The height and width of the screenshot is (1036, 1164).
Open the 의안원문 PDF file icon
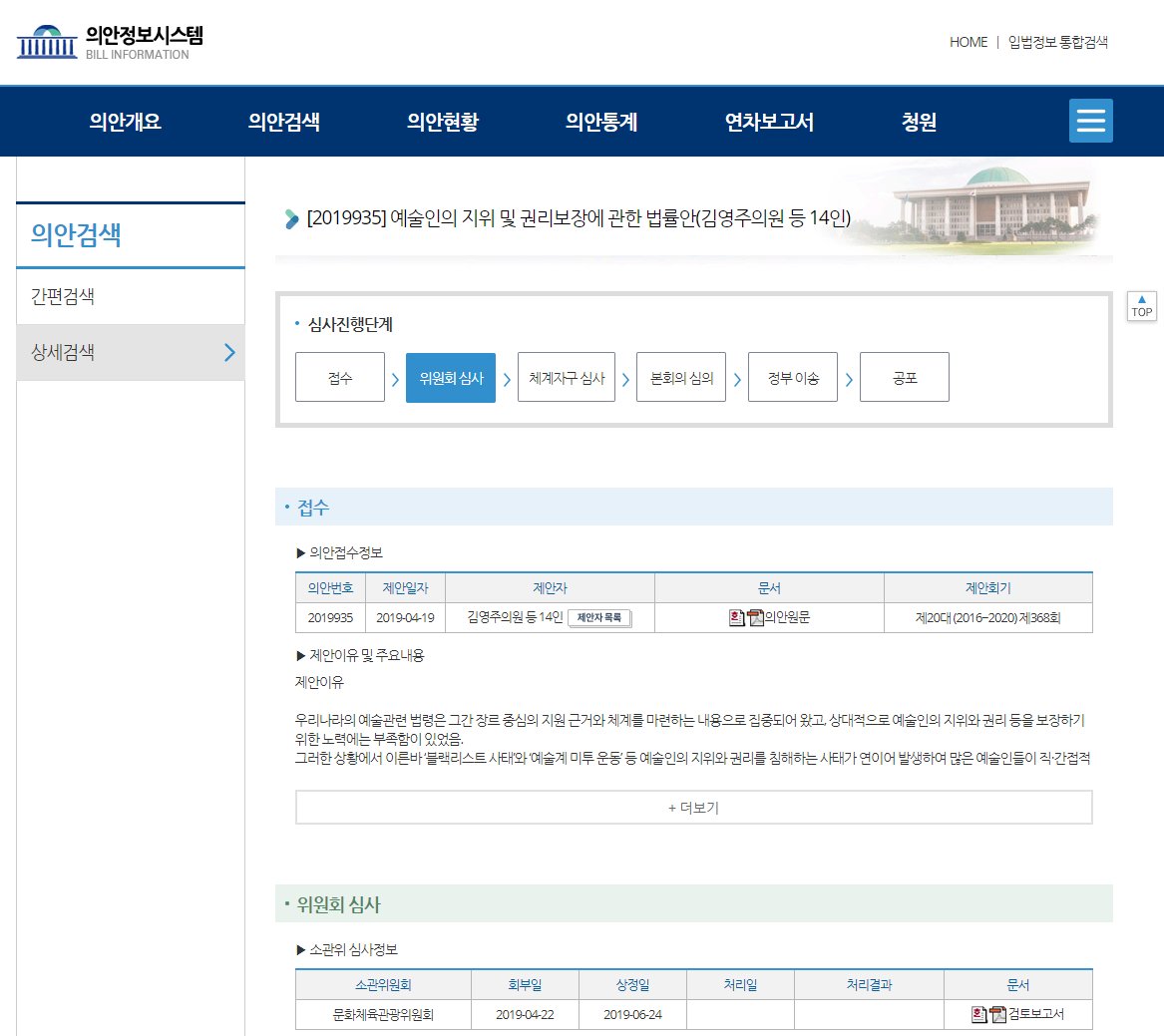click(755, 617)
